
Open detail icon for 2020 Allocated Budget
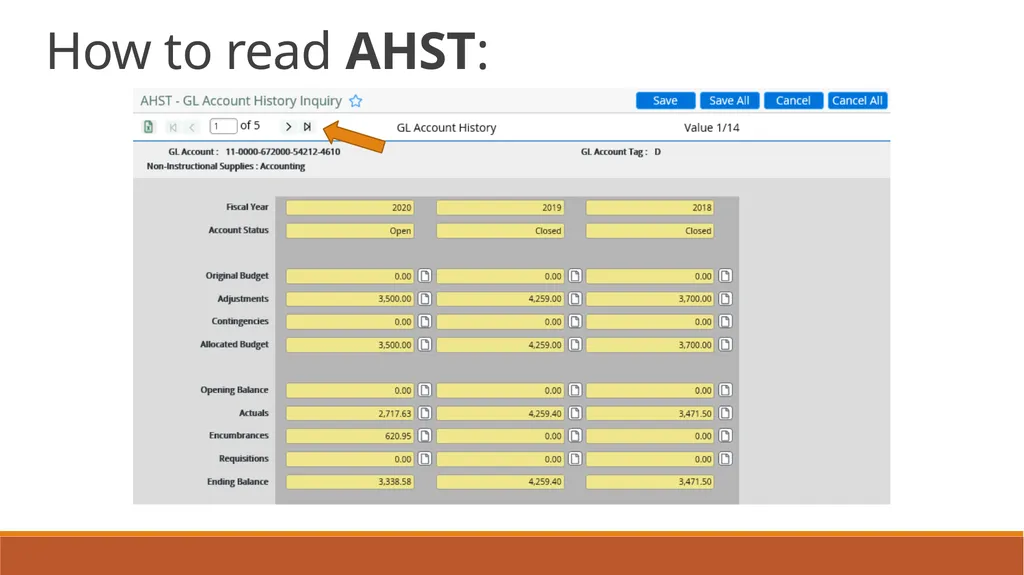[x=424, y=344]
